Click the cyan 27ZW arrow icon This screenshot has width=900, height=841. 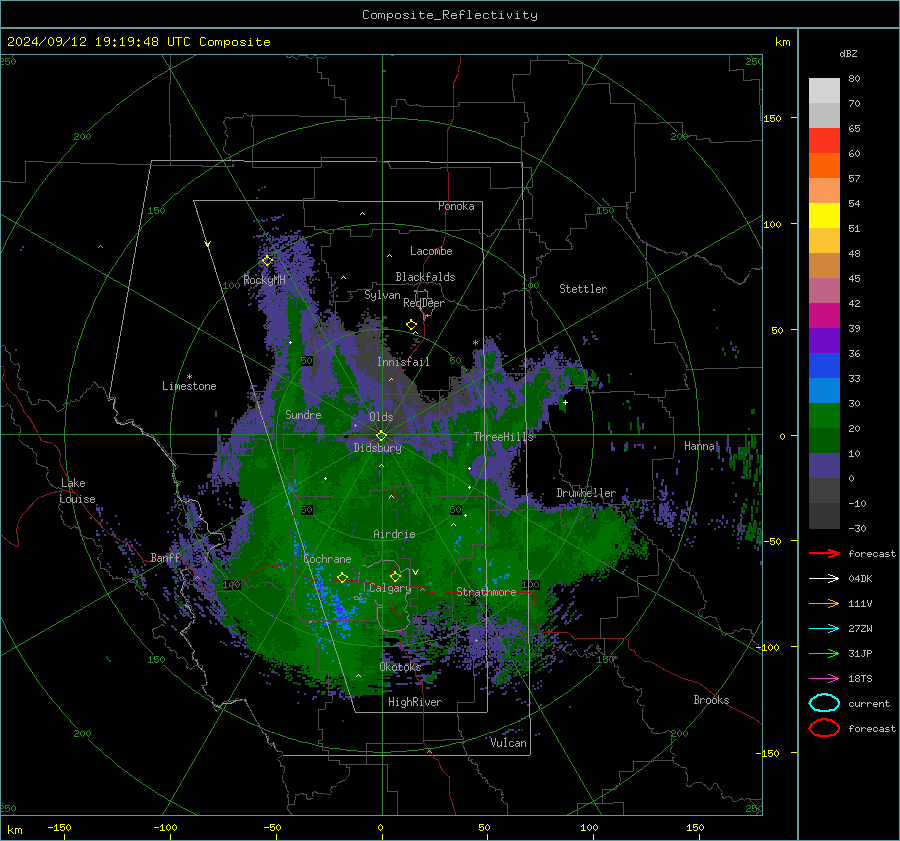coord(824,629)
